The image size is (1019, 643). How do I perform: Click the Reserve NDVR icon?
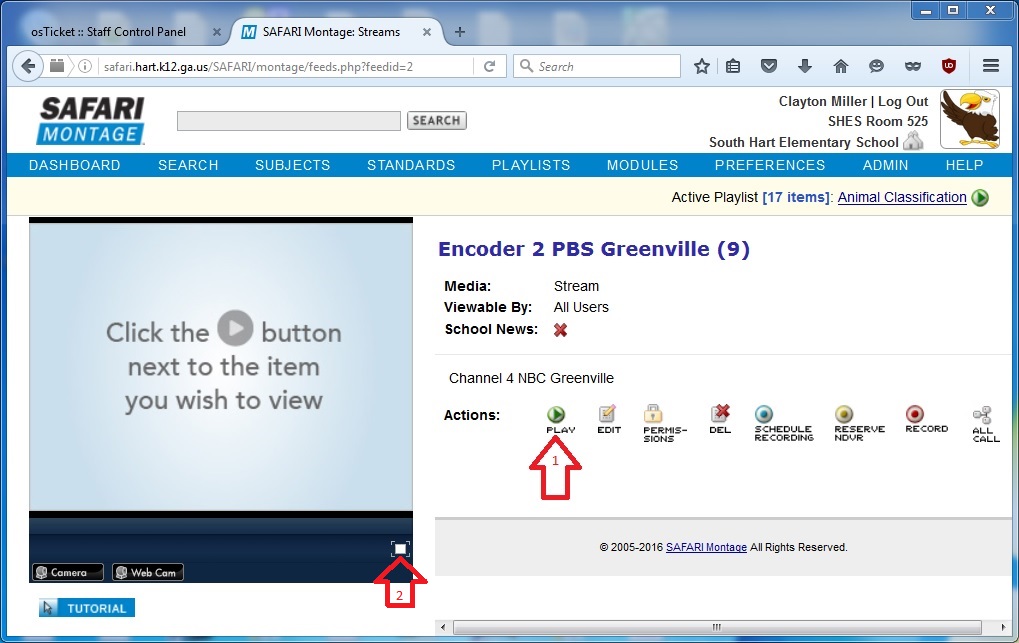tap(844, 414)
